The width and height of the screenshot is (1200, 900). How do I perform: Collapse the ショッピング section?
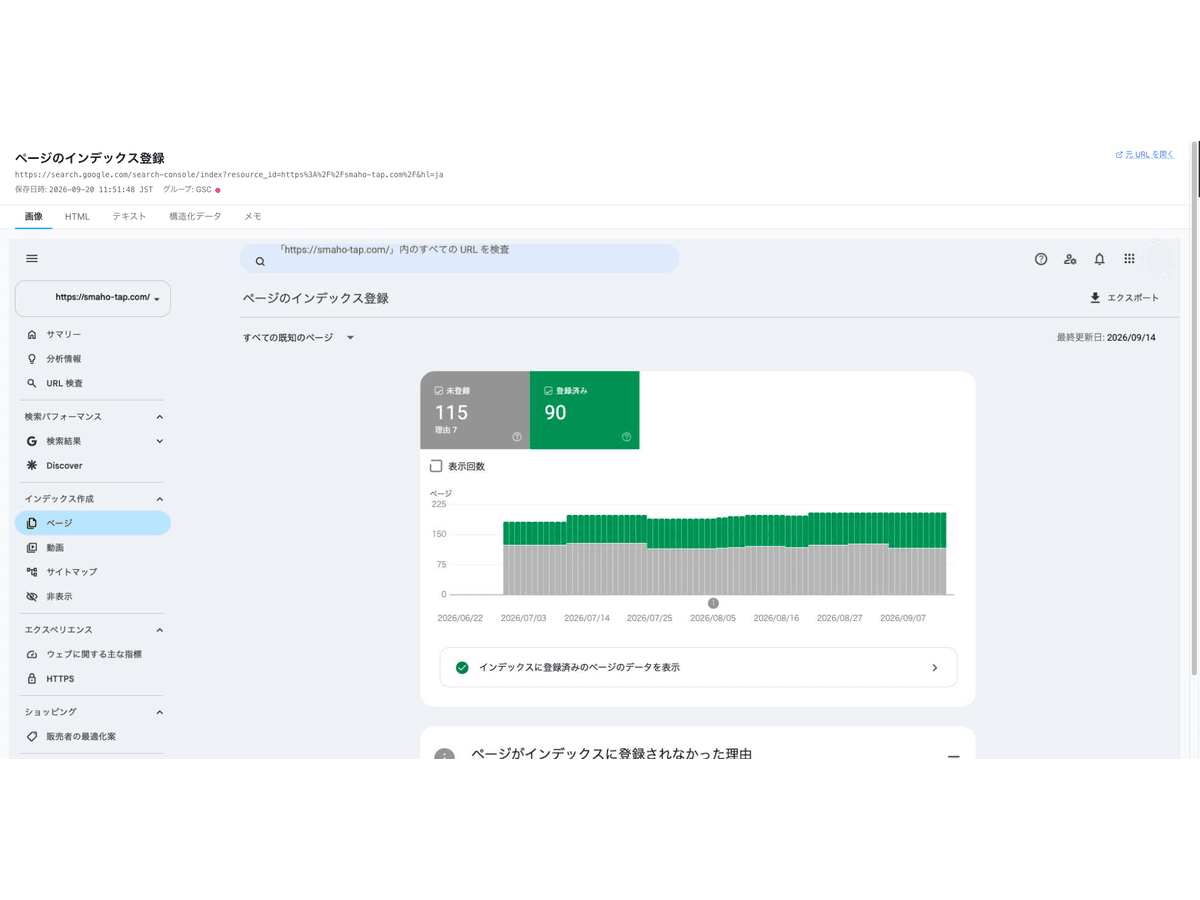pos(160,712)
